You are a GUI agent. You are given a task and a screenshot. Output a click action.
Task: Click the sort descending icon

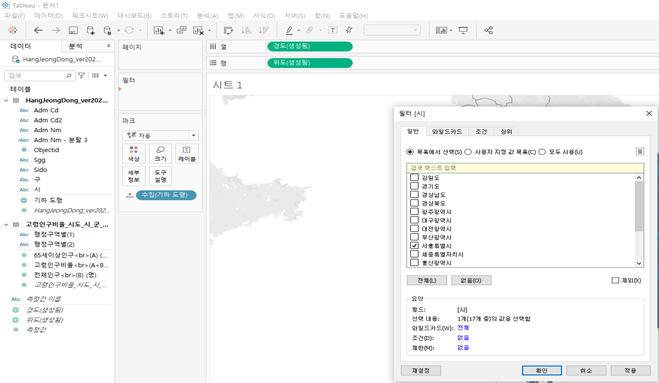[264, 30]
